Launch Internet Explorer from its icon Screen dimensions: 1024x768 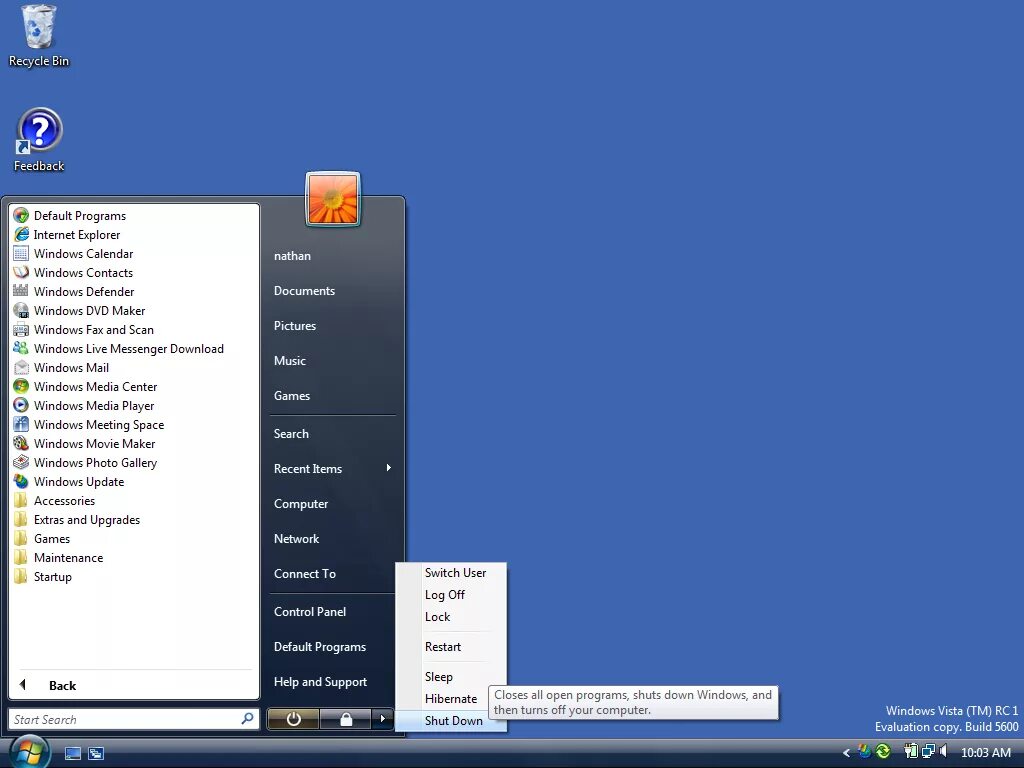[x=21, y=234]
